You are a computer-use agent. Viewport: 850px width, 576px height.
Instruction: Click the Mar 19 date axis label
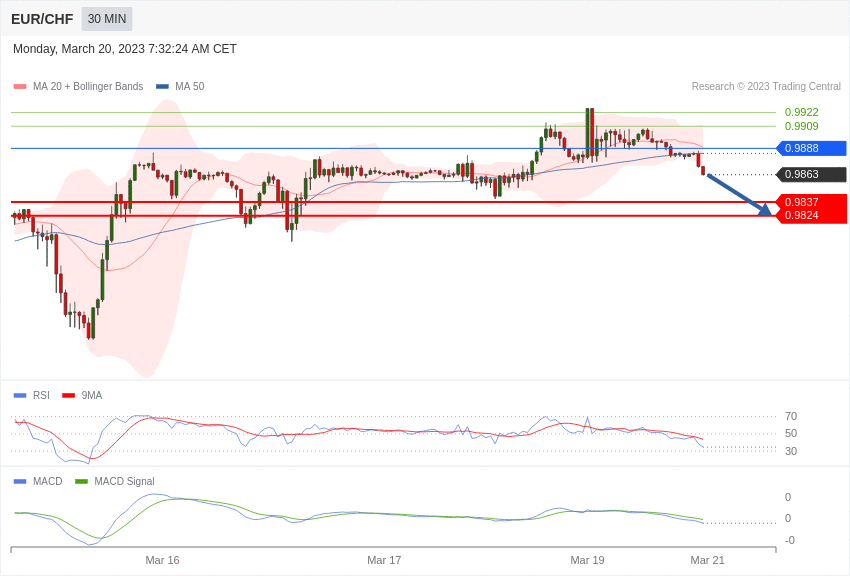coord(587,560)
